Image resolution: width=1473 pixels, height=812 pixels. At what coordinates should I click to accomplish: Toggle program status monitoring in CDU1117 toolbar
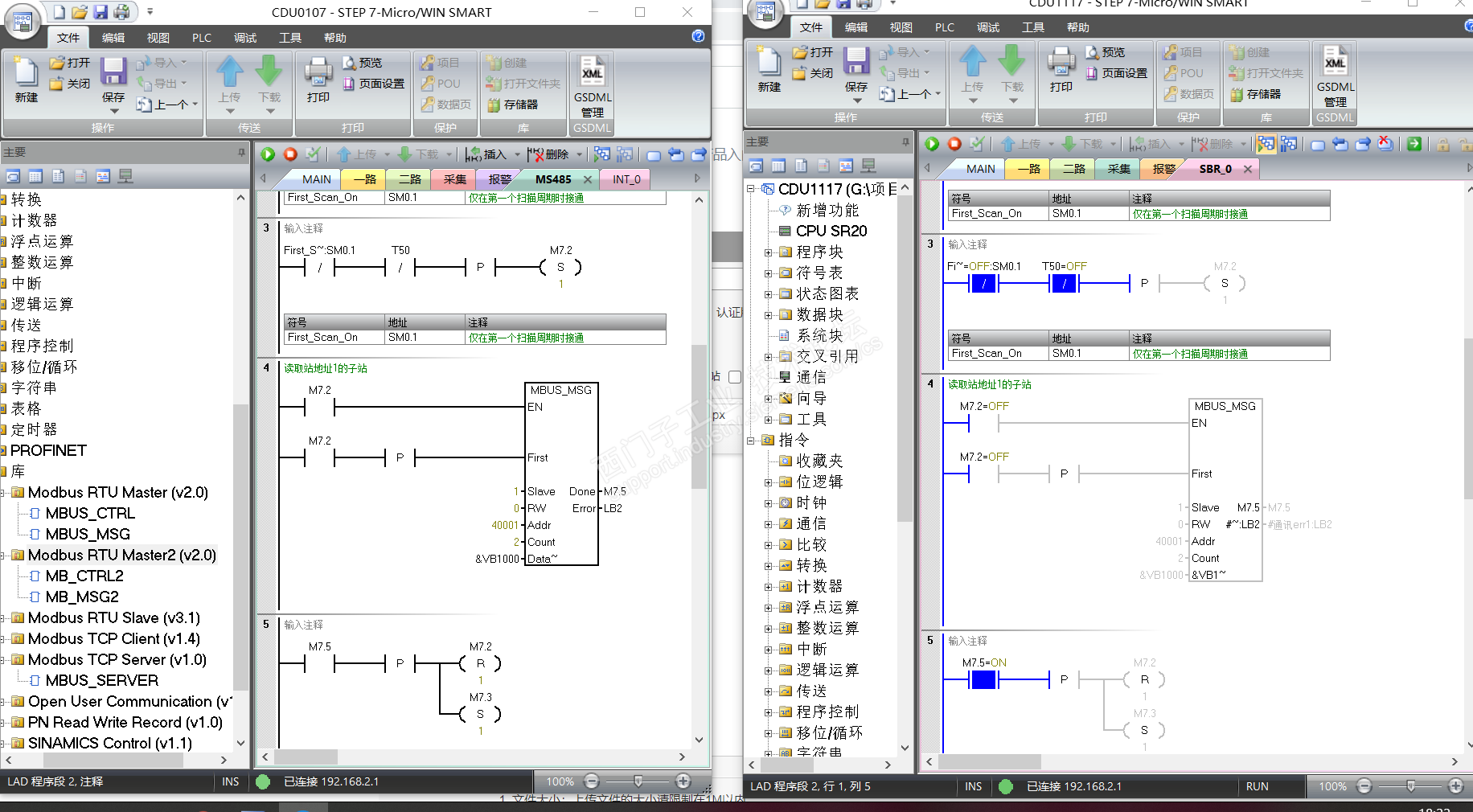coord(1266,144)
